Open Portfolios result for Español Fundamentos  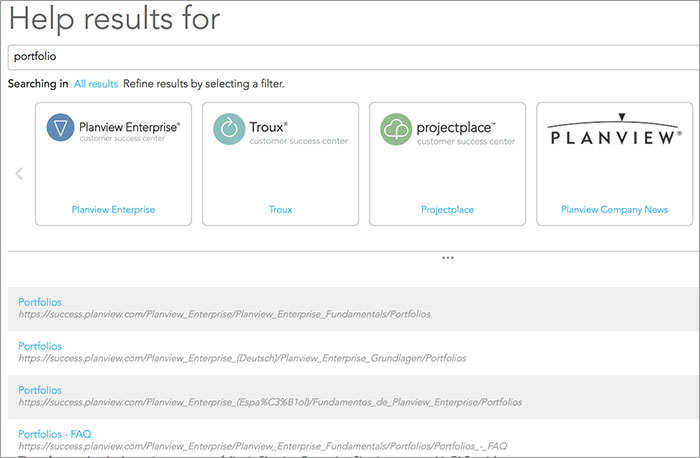coord(40,390)
